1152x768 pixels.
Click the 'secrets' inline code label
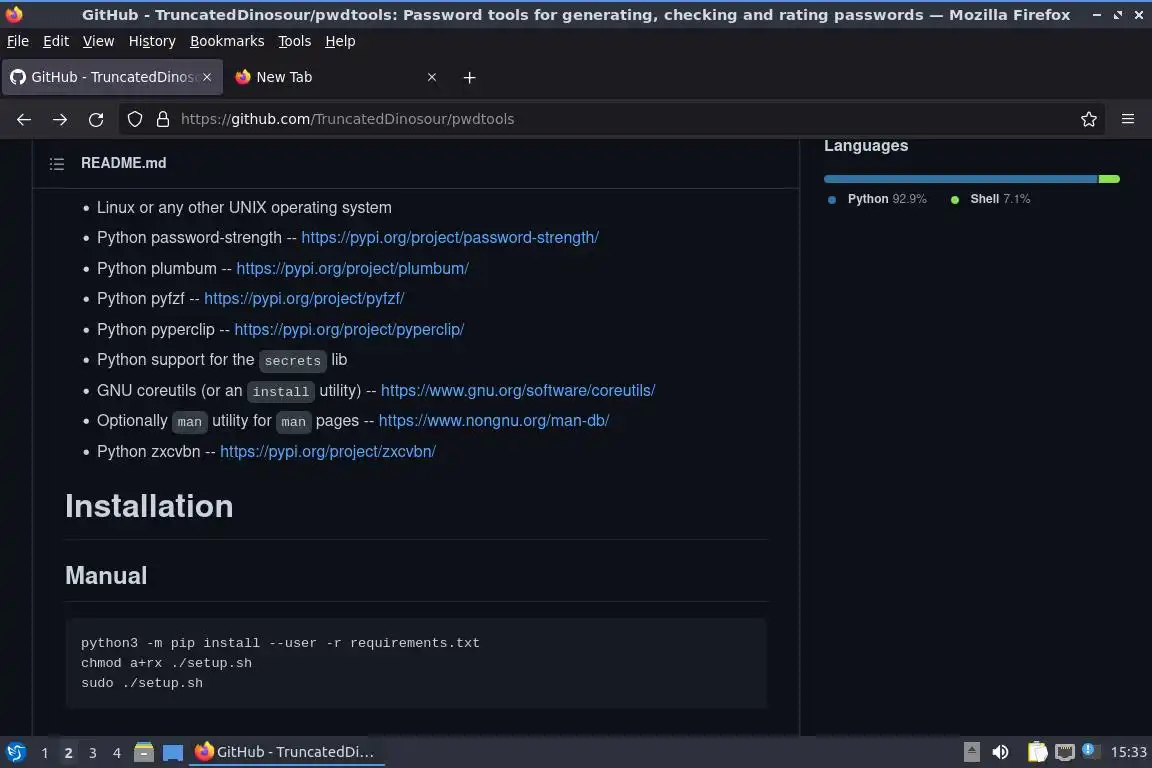[292, 361]
